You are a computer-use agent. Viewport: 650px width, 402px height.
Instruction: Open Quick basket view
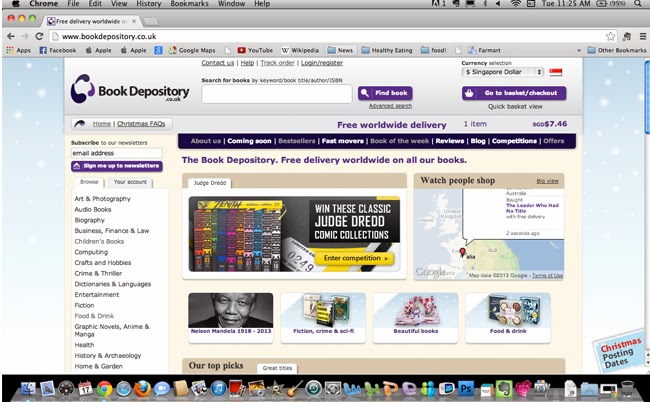pos(515,107)
